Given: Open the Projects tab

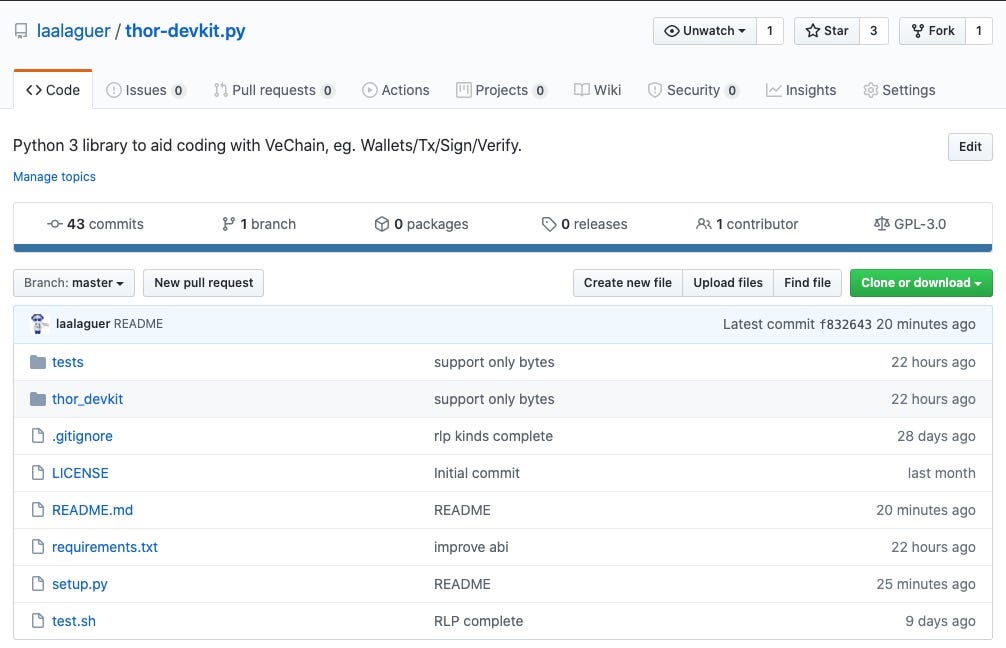Looking at the screenshot, I should [501, 90].
